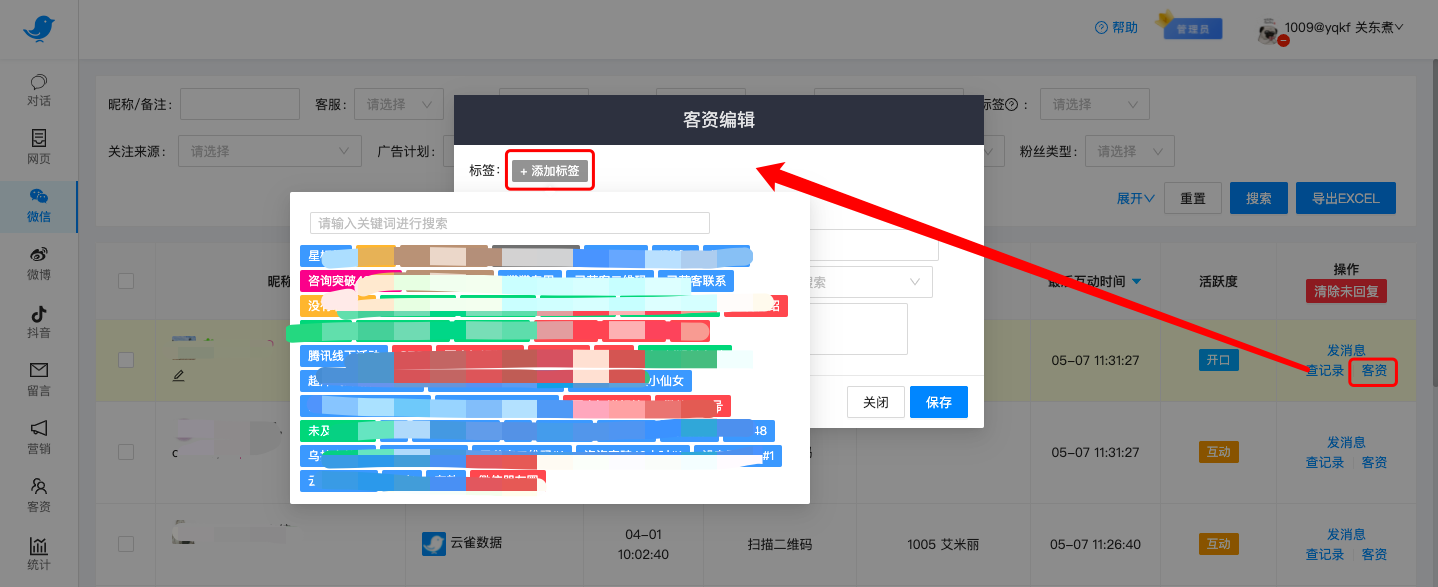The image size is (1438, 587).
Task: Click the 添加标签 add tag button
Action: (x=549, y=171)
